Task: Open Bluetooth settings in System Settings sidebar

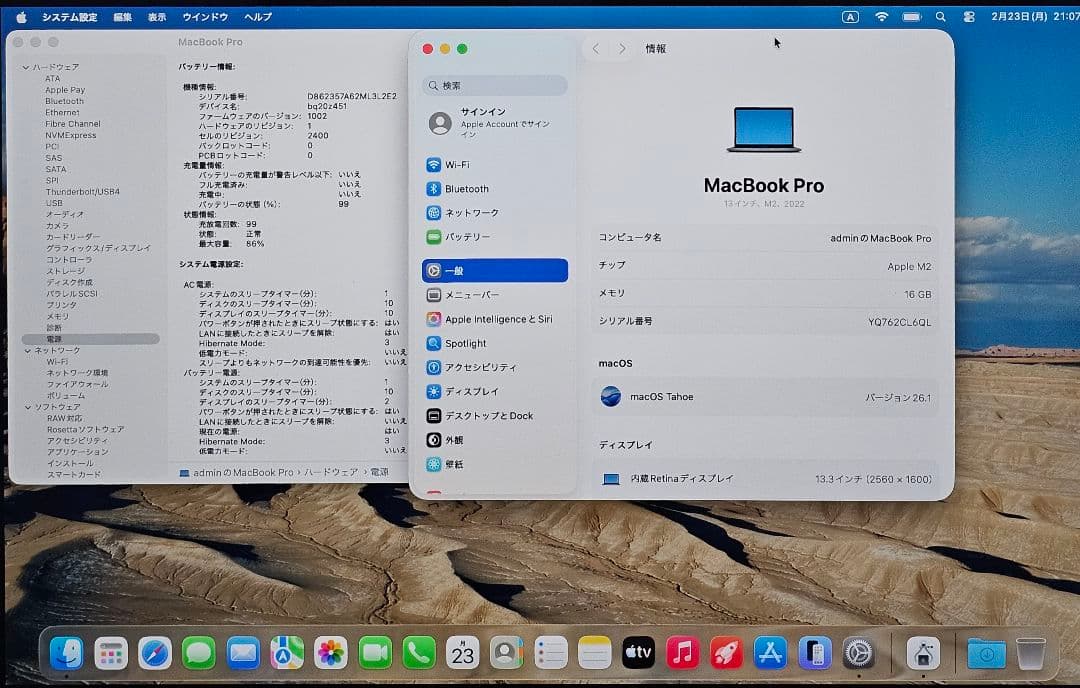Action: [495, 189]
